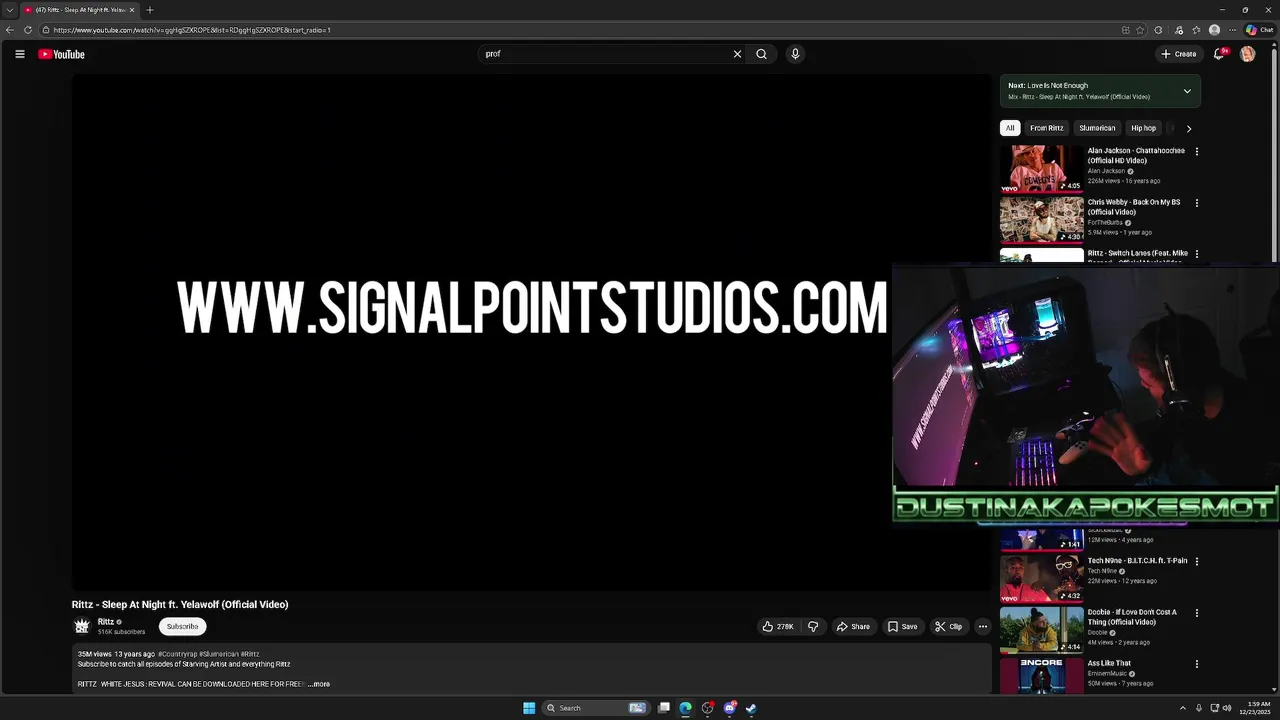Play Tech N9ne B.I.T.C.H. thumbnail

click(1041, 578)
